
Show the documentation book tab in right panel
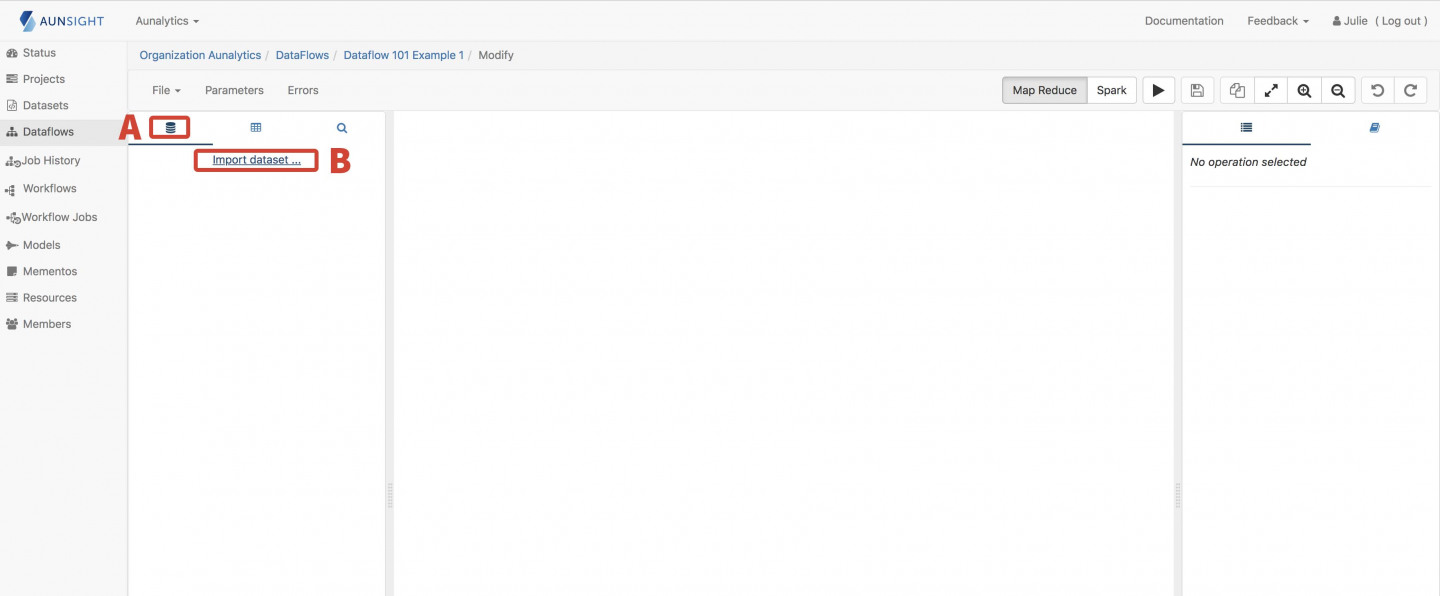(1374, 128)
